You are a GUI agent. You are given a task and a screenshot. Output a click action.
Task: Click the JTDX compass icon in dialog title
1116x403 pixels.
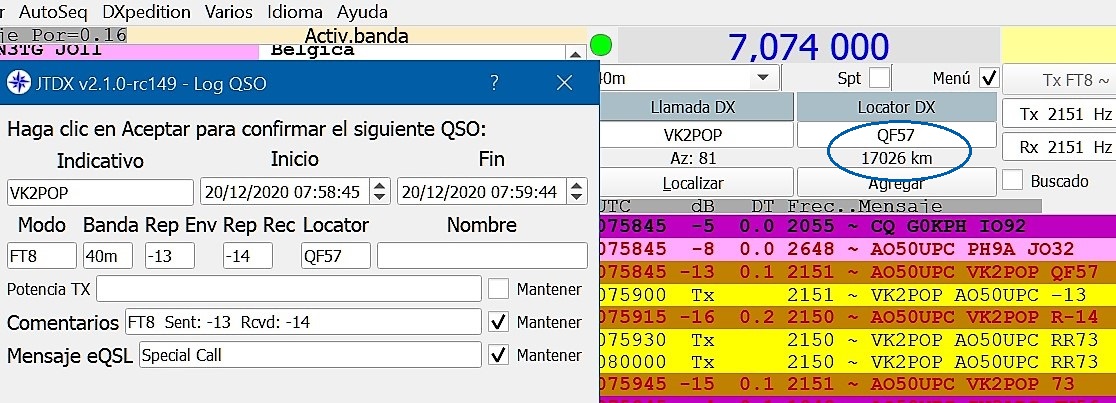tap(19, 83)
